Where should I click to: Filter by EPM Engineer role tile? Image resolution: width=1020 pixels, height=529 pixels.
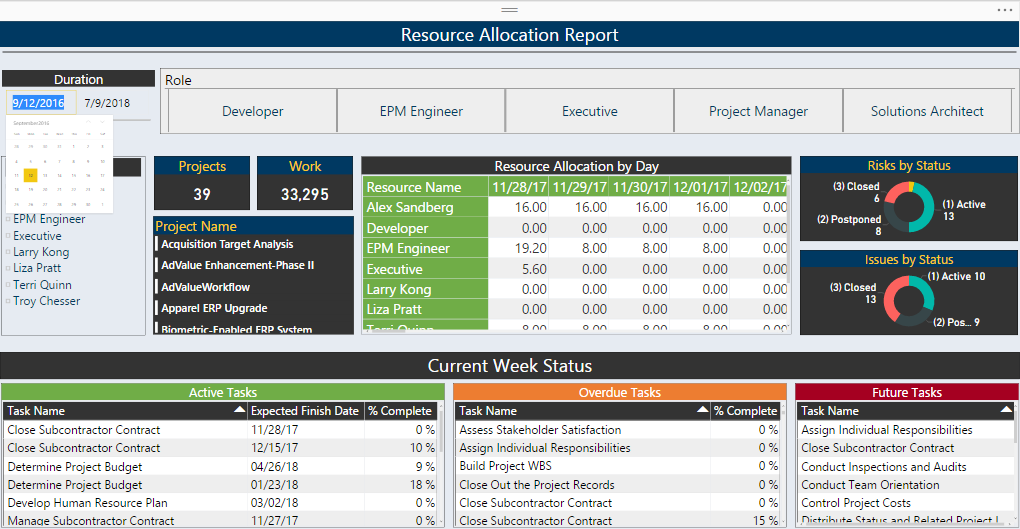pyautogui.click(x=421, y=111)
